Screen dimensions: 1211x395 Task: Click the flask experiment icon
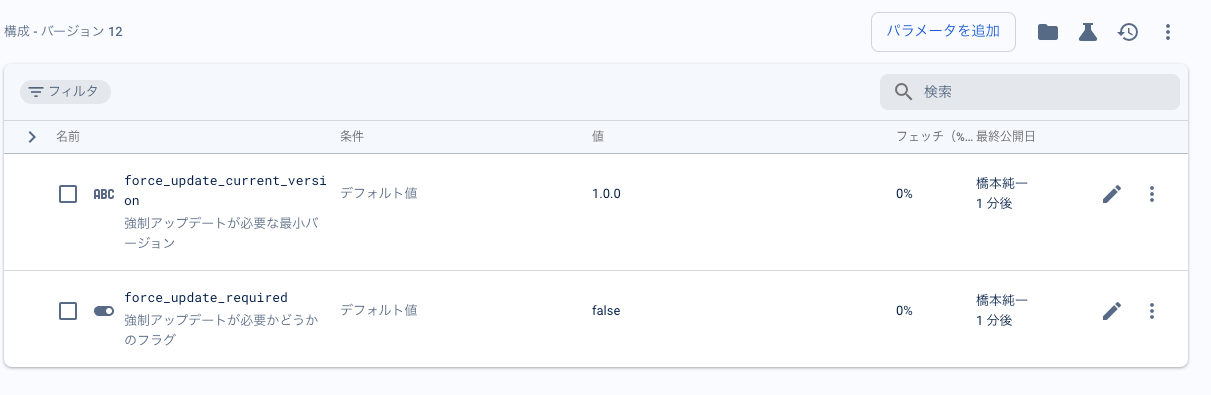(x=1088, y=32)
